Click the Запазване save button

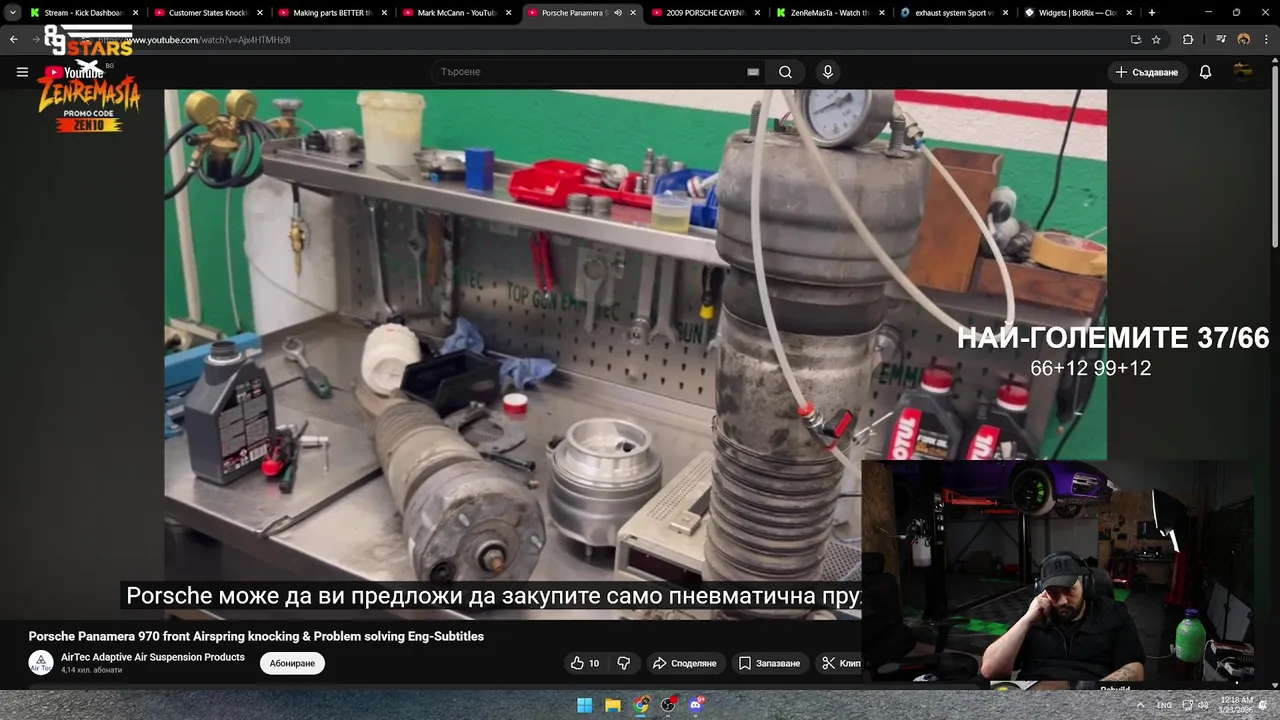(770, 663)
